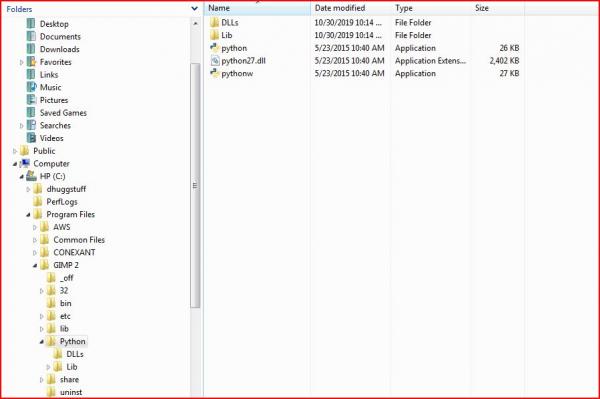Select the Music library icon
The height and width of the screenshot is (399, 600).
point(31,87)
